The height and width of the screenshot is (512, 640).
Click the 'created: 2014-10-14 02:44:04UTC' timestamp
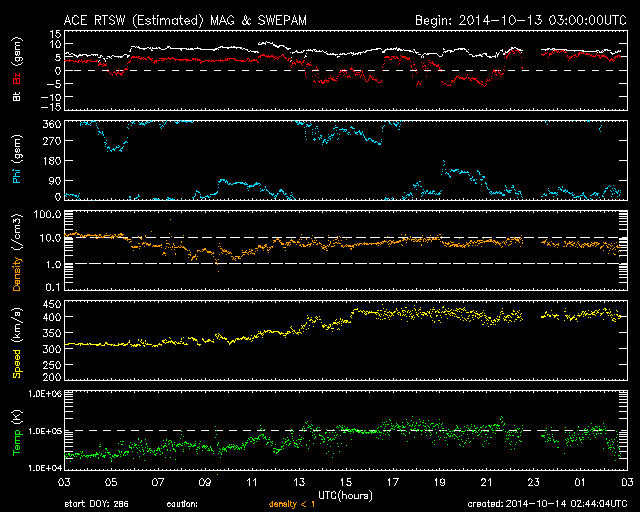pyautogui.click(x=547, y=504)
